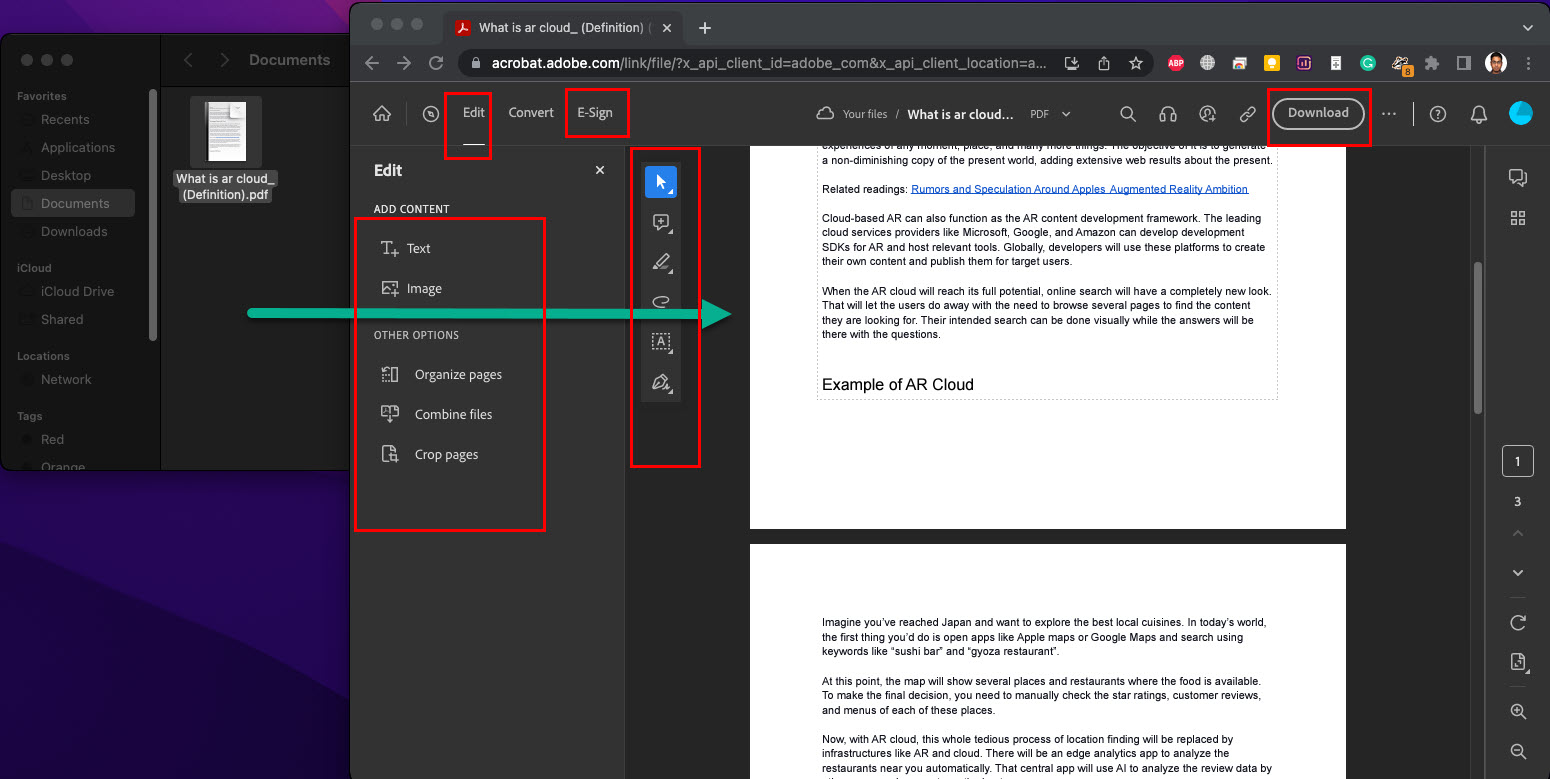Open Network in Finder sidebar
Image resolution: width=1550 pixels, height=779 pixels.
tap(66, 379)
